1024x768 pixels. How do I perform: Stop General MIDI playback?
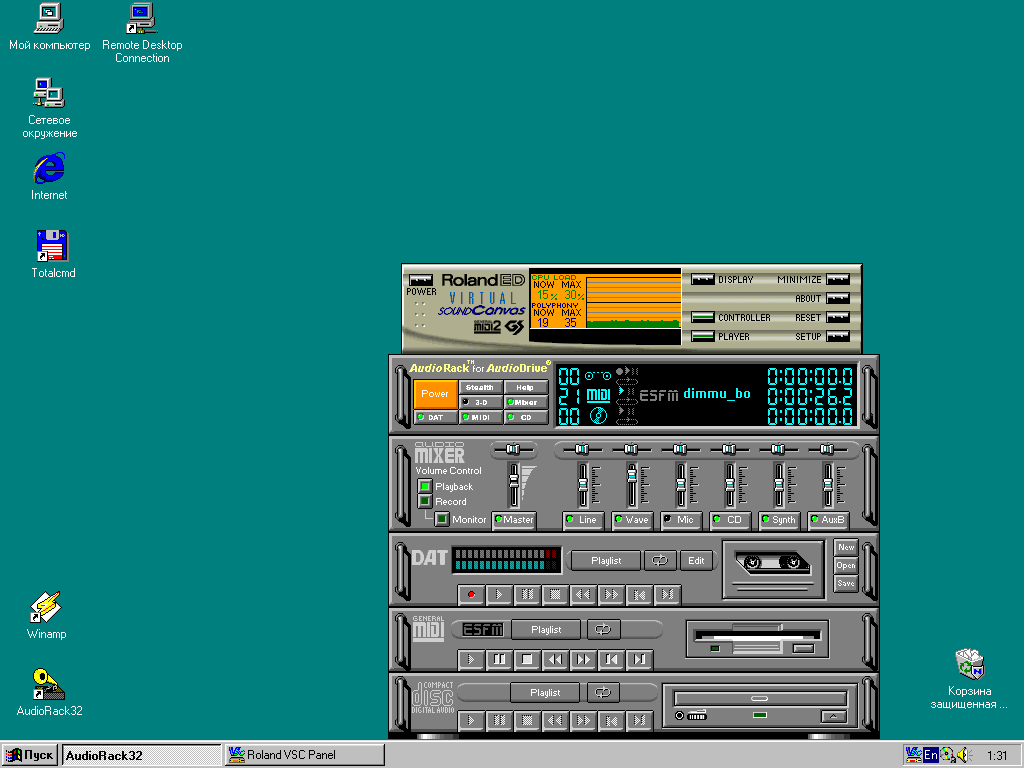tap(527, 660)
